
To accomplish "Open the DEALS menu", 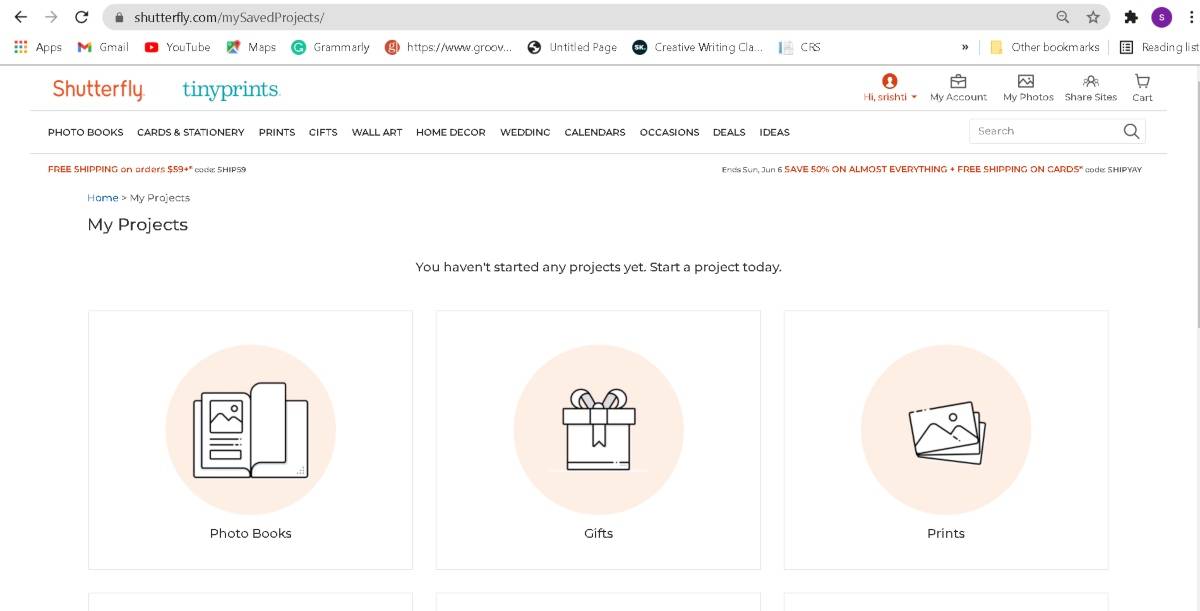I will 729,132.
